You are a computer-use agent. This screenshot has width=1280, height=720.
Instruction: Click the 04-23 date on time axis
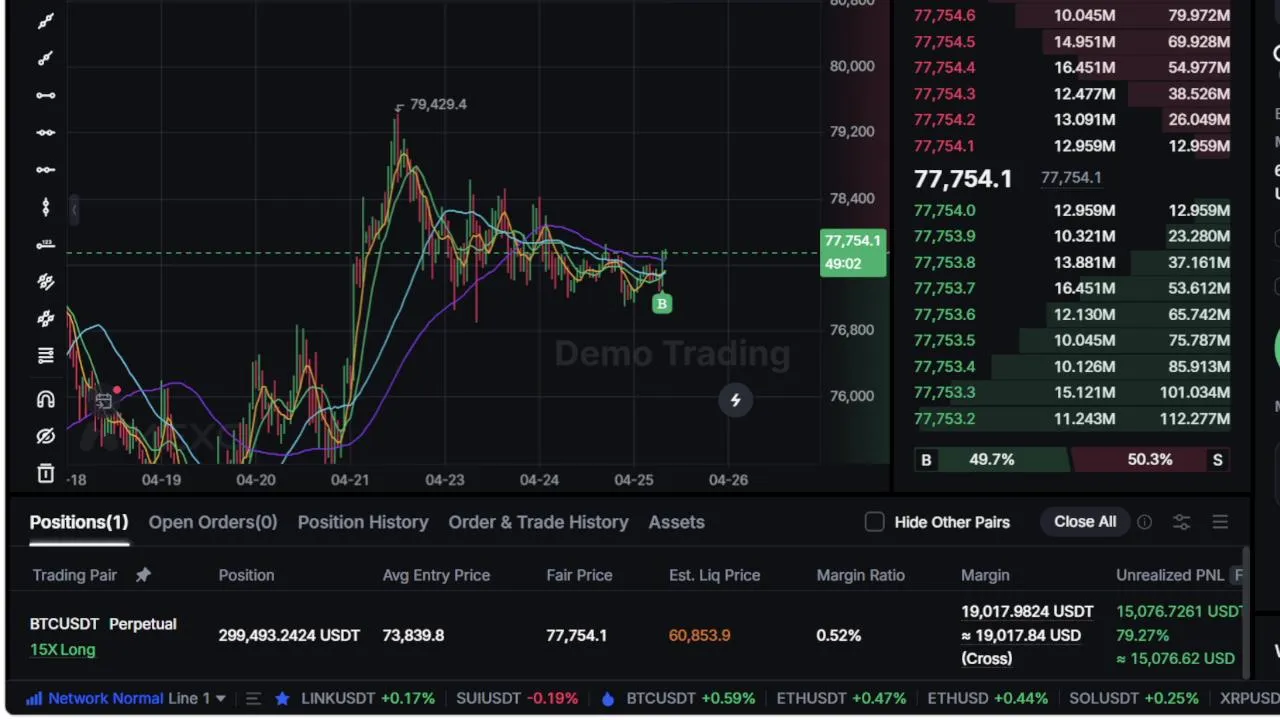click(444, 480)
